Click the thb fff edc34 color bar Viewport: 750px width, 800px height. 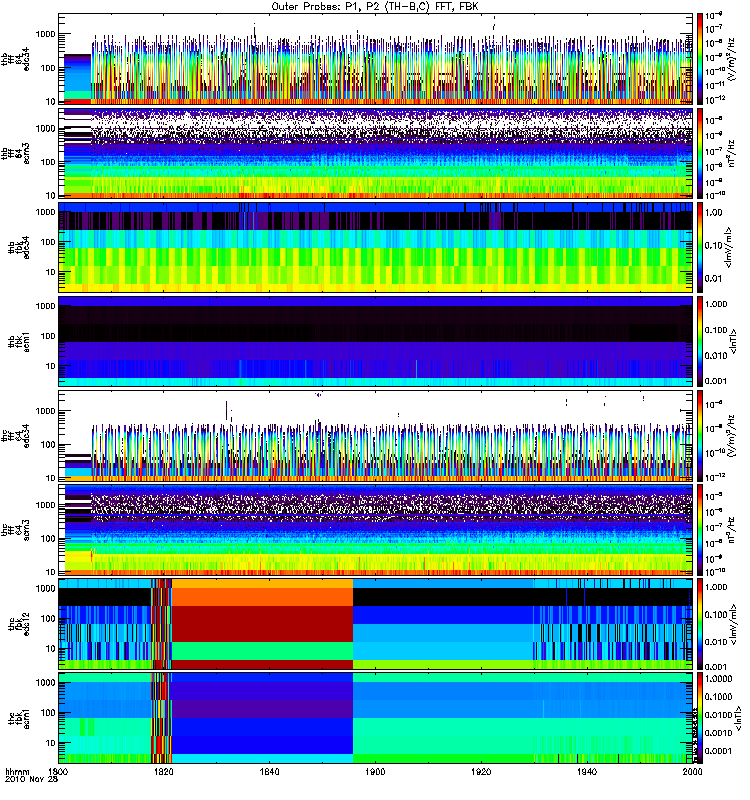(700, 59)
